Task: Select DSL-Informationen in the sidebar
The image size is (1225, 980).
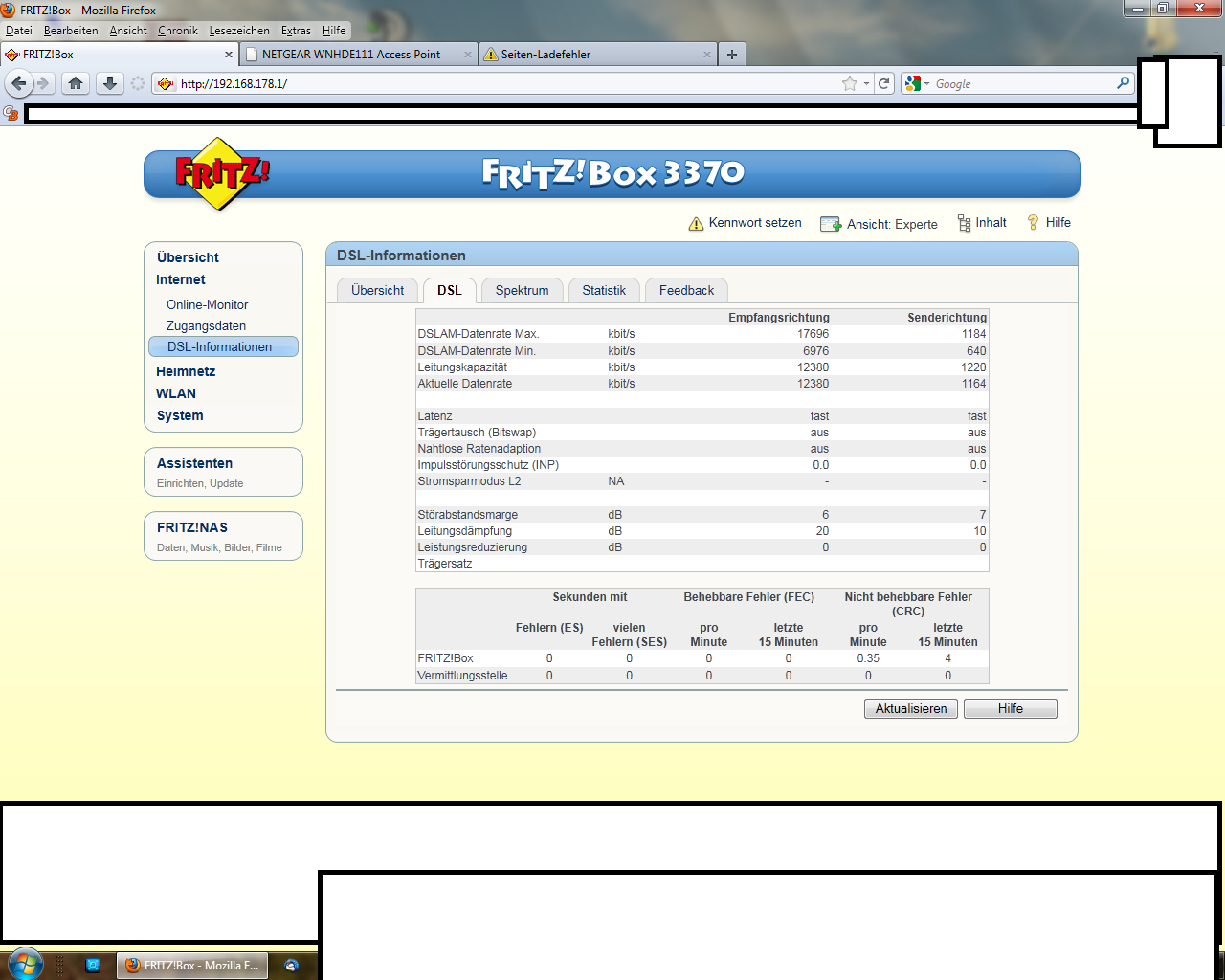Action: (223, 346)
